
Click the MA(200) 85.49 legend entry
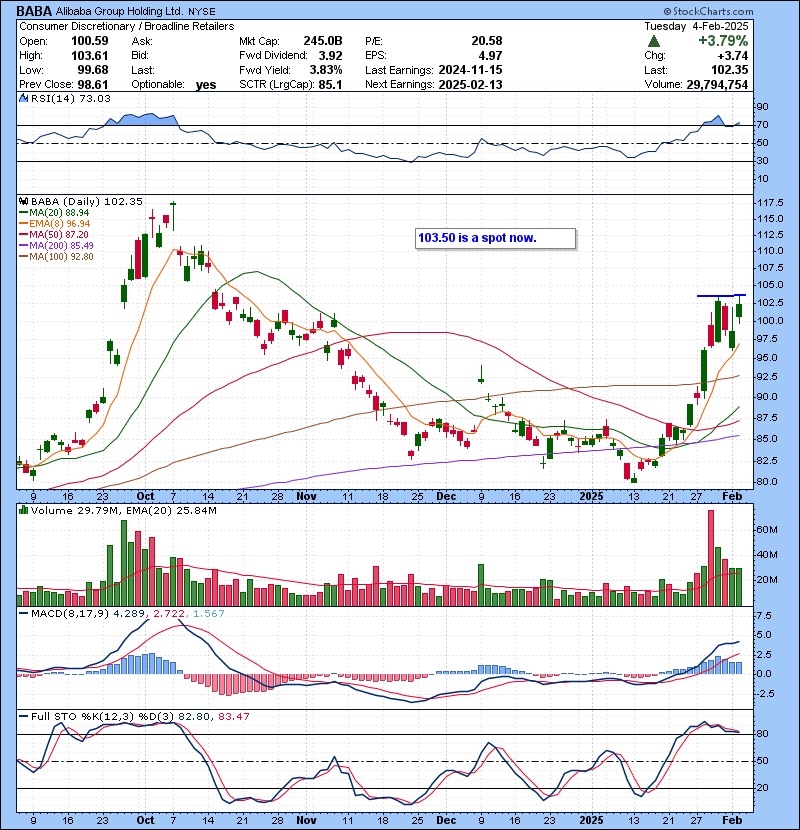click(x=56, y=246)
